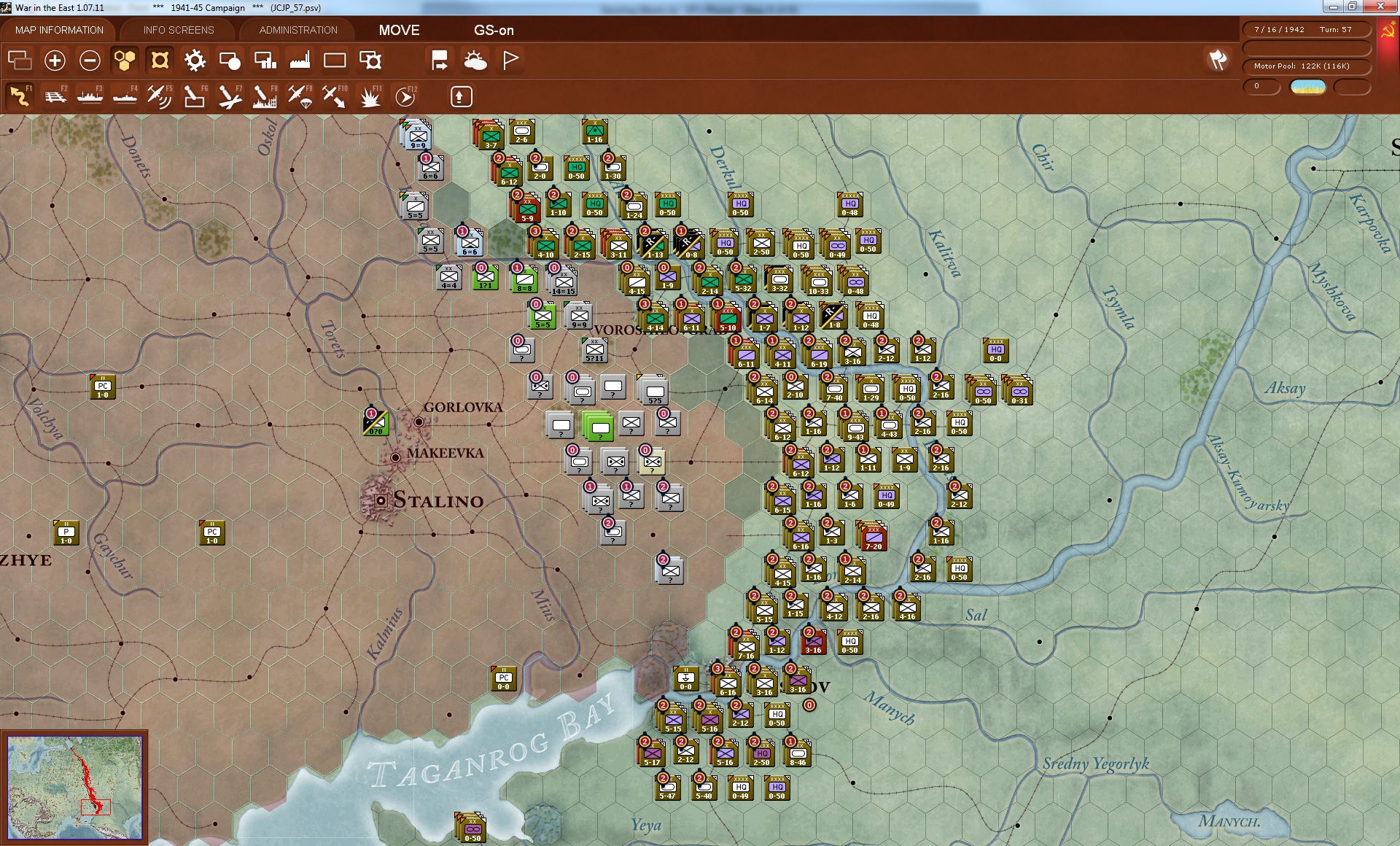Click the rectangle-with-cog toolbar icon
The height and width of the screenshot is (846, 1400).
tap(370, 61)
